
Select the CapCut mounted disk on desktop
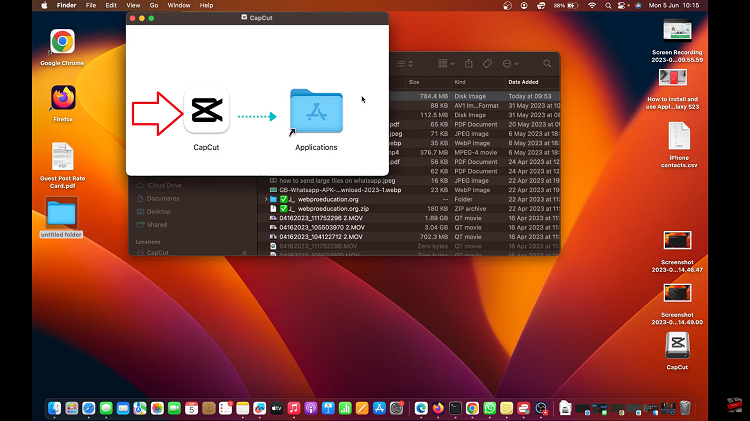(677, 344)
